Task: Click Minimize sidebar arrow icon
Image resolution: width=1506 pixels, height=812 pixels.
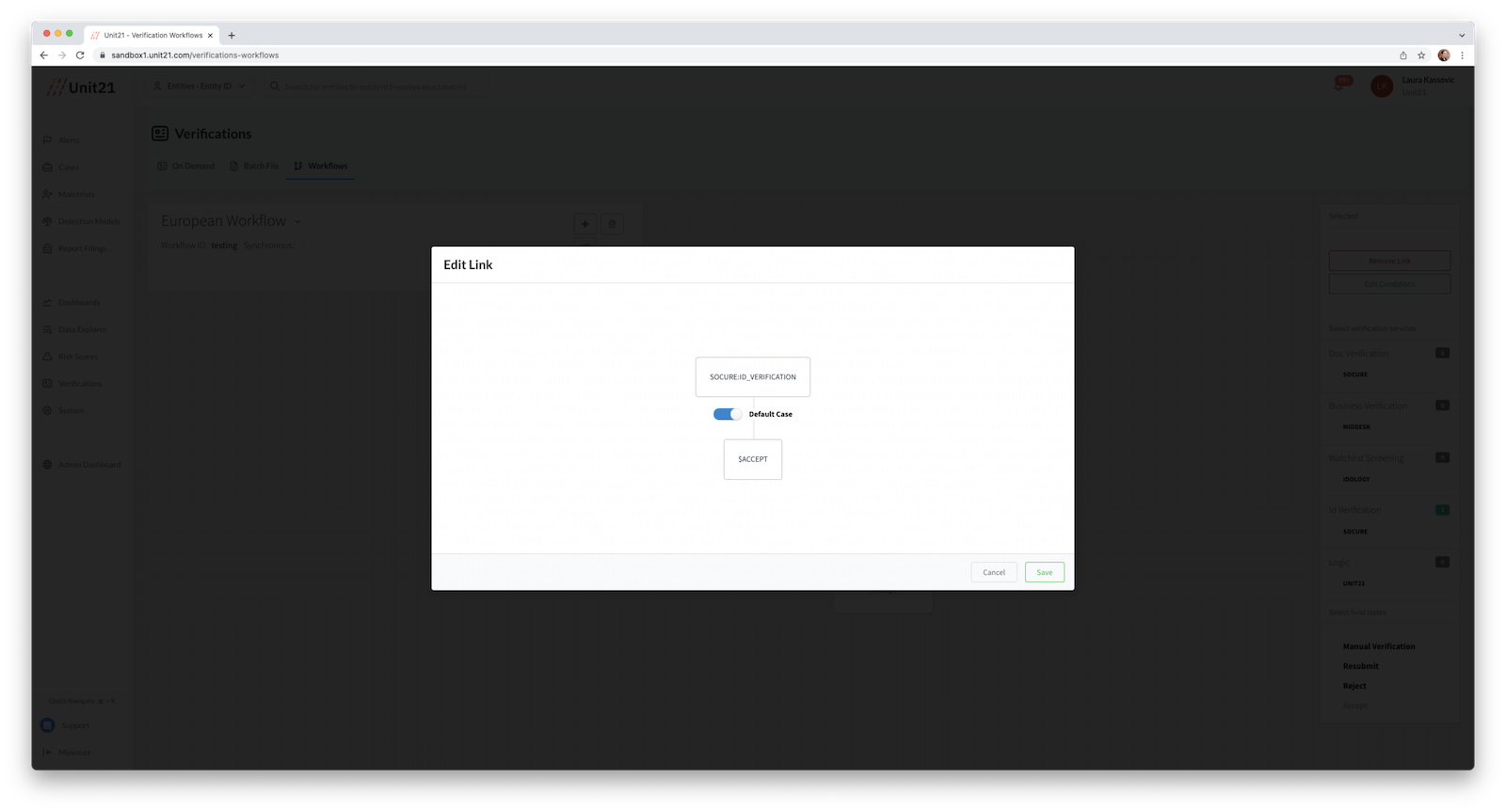Action: tap(47, 752)
